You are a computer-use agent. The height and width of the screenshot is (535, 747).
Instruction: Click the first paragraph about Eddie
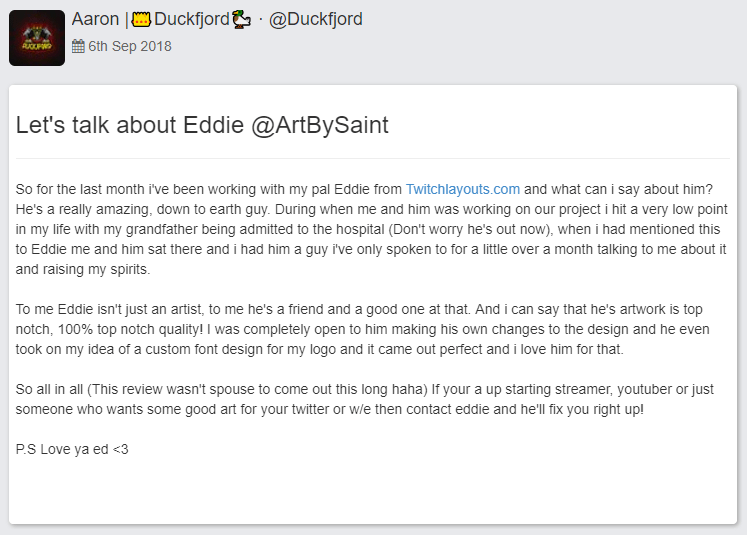[372, 229]
